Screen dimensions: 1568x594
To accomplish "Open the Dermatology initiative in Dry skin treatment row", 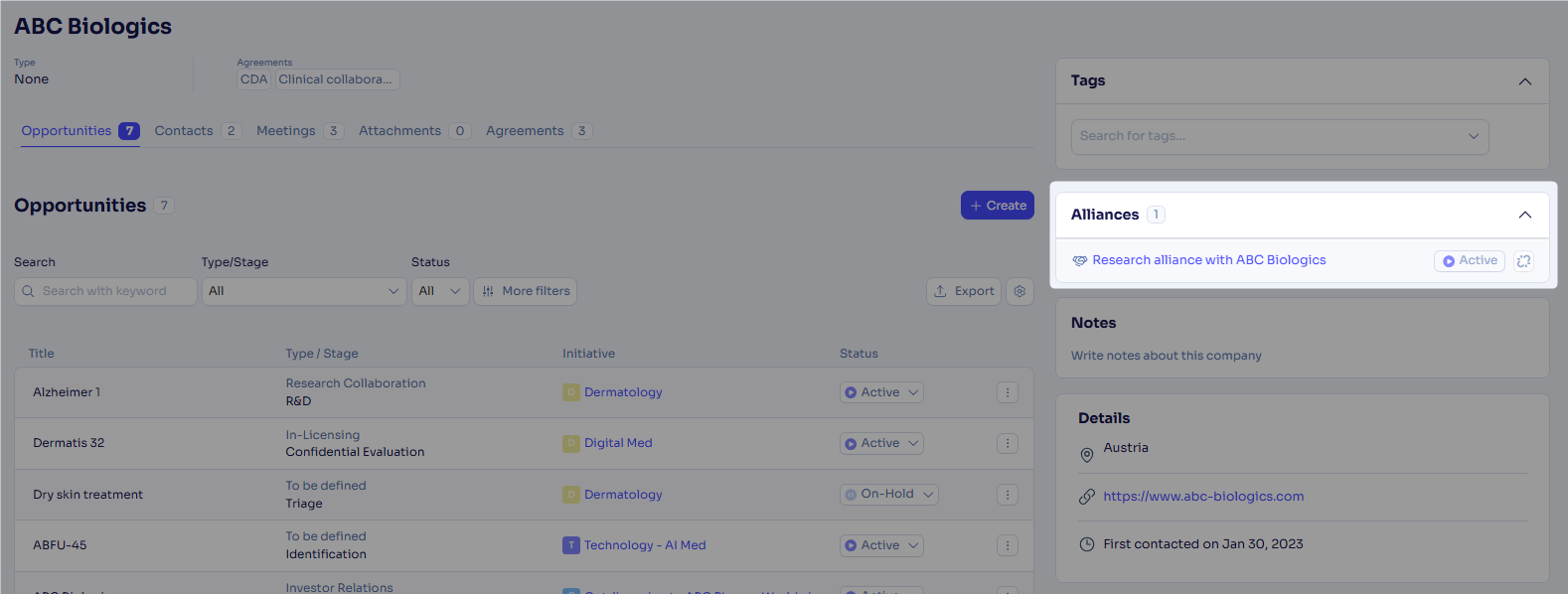I will pos(623,495).
